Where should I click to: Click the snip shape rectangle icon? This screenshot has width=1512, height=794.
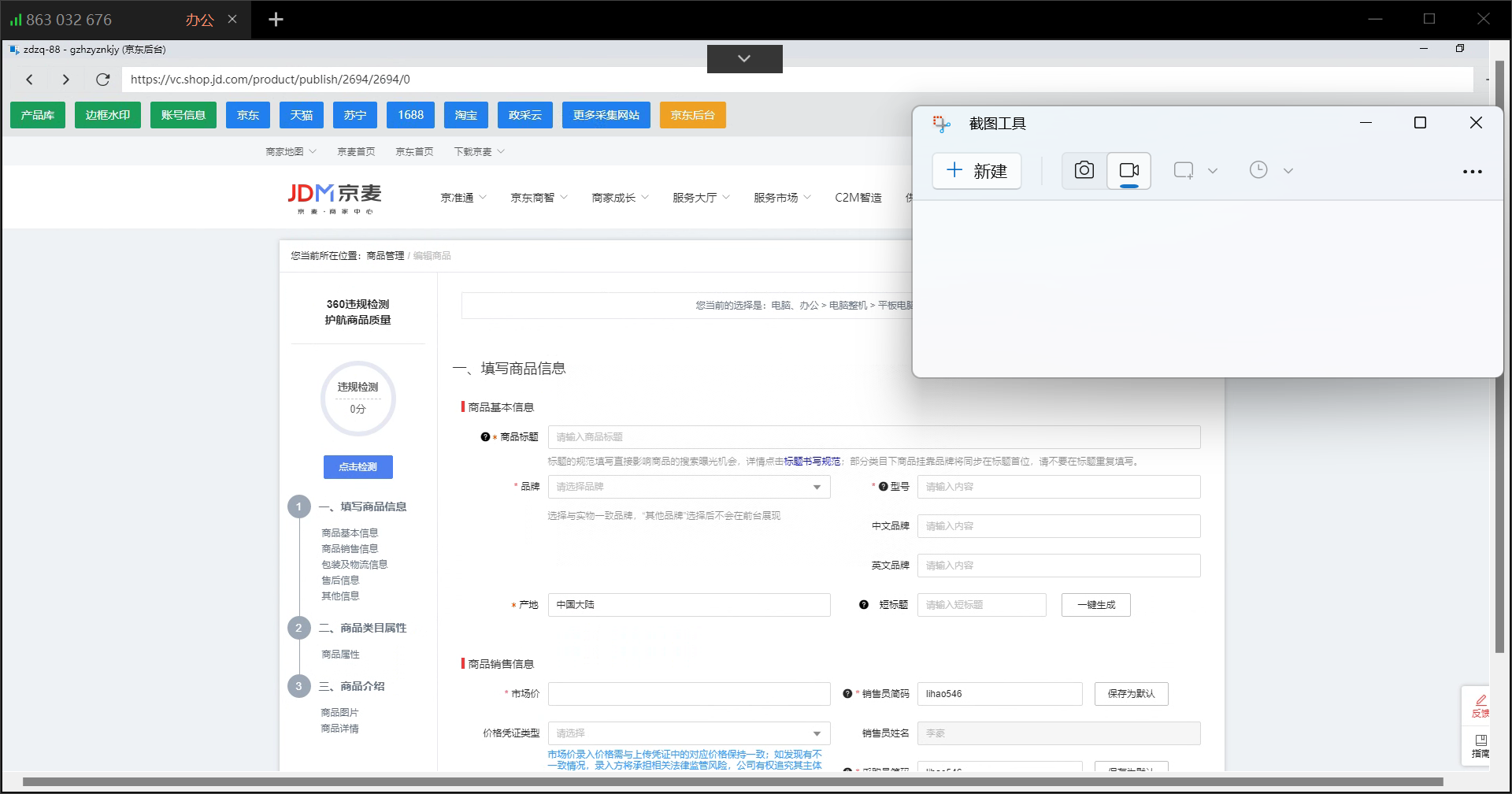tap(1183, 170)
